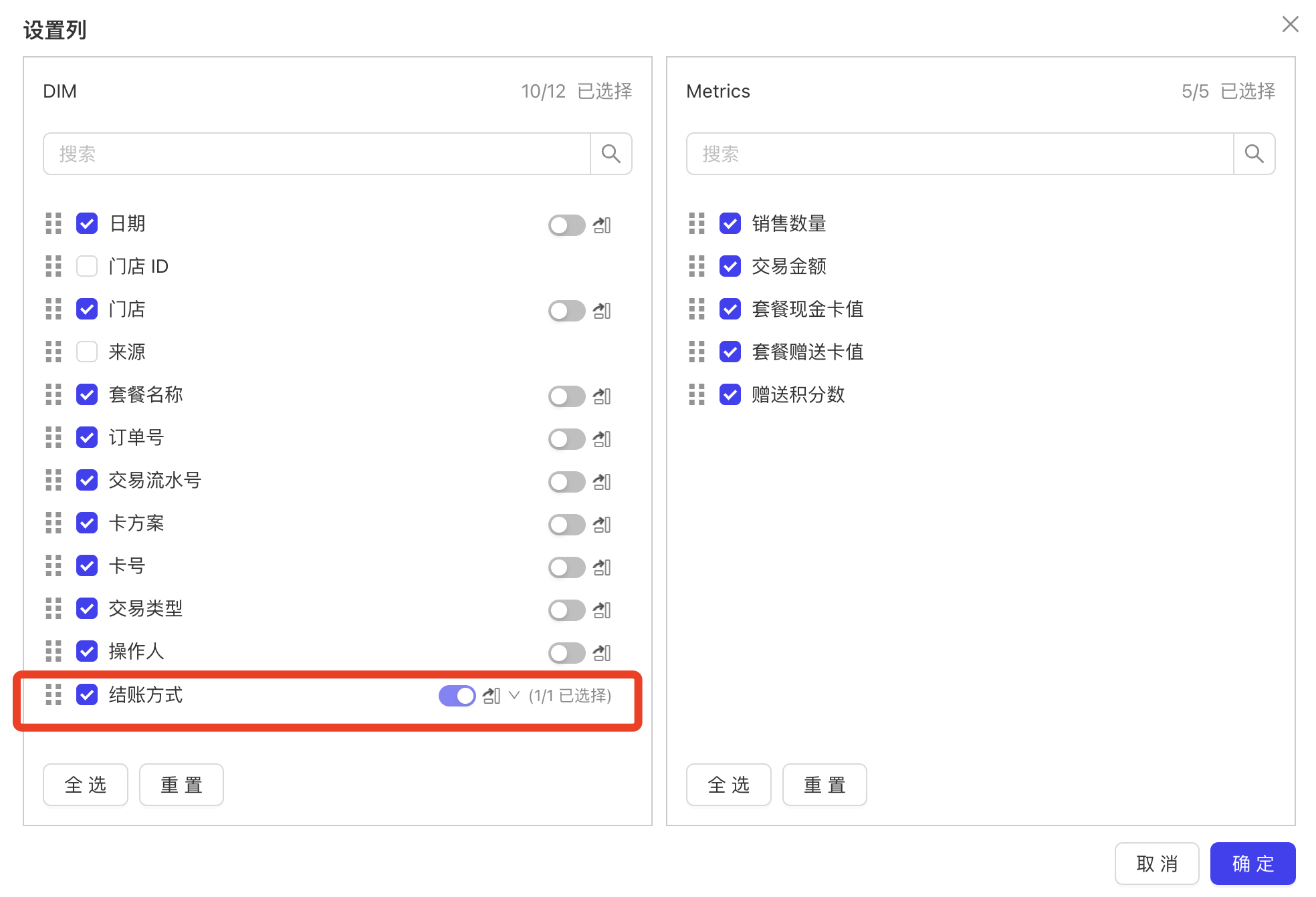The height and width of the screenshot is (897, 1316).
Task: Enable the toggle switch for 操作人
Action: pos(566,653)
